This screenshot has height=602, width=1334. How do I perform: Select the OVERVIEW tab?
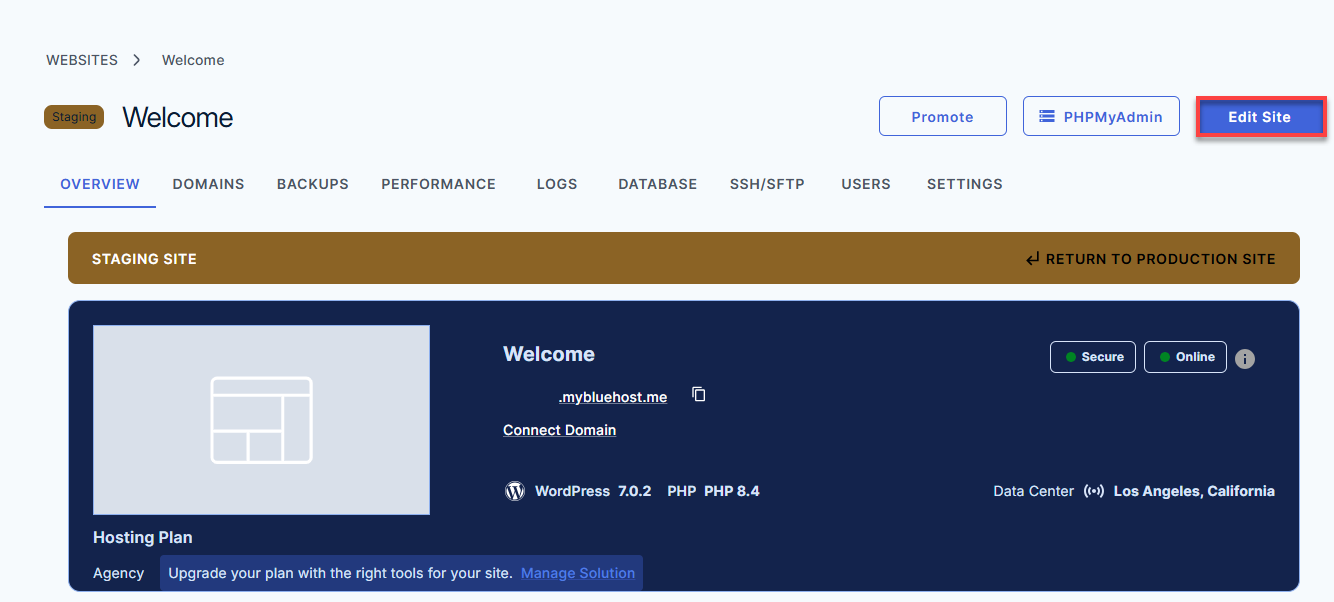100,184
